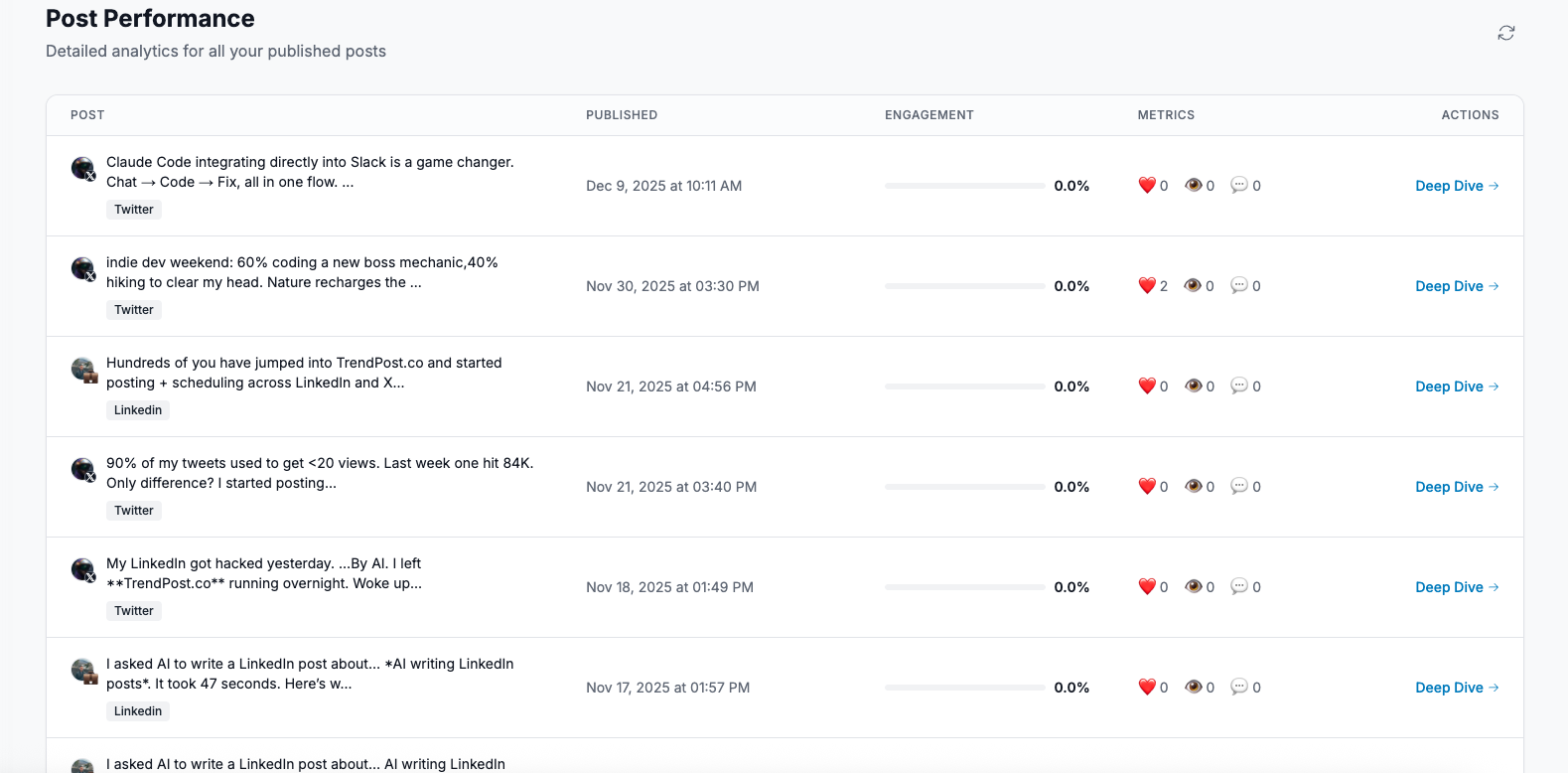Click comment bubble icon on TrendPost.co Hundreds post
1568x773 pixels.
point(1238,386)
